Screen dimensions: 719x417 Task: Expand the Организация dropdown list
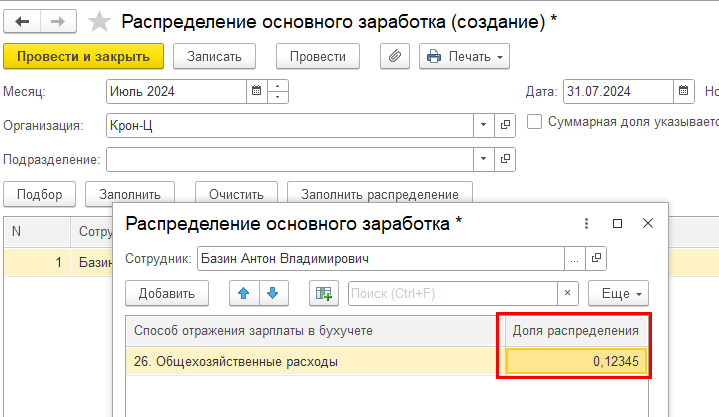[483, 125]
